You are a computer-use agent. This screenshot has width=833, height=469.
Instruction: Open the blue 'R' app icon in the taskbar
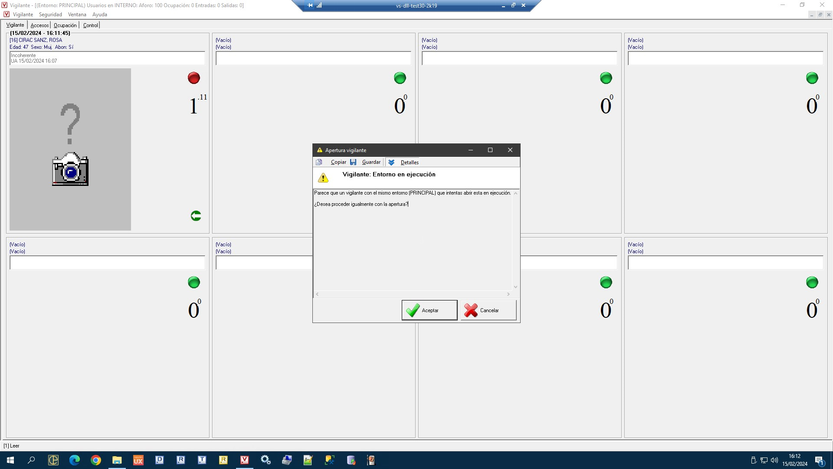pyautogui.click(x=181, y=460)
